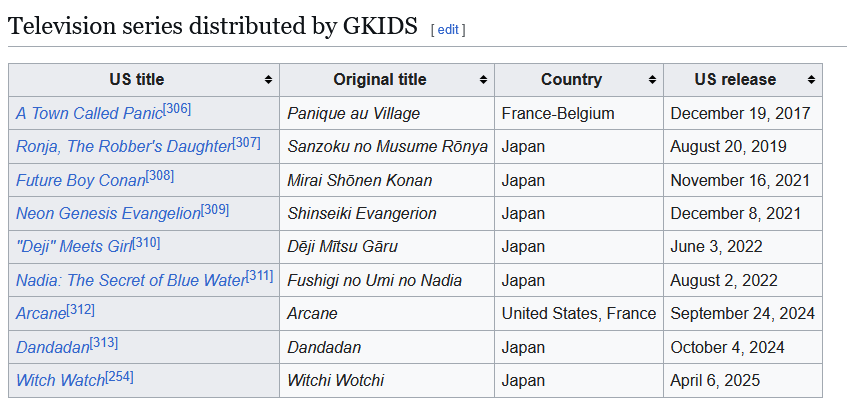This screenshot has height=409, width=847.
Task: Jump to citation 311
Action: pos(260,276)
